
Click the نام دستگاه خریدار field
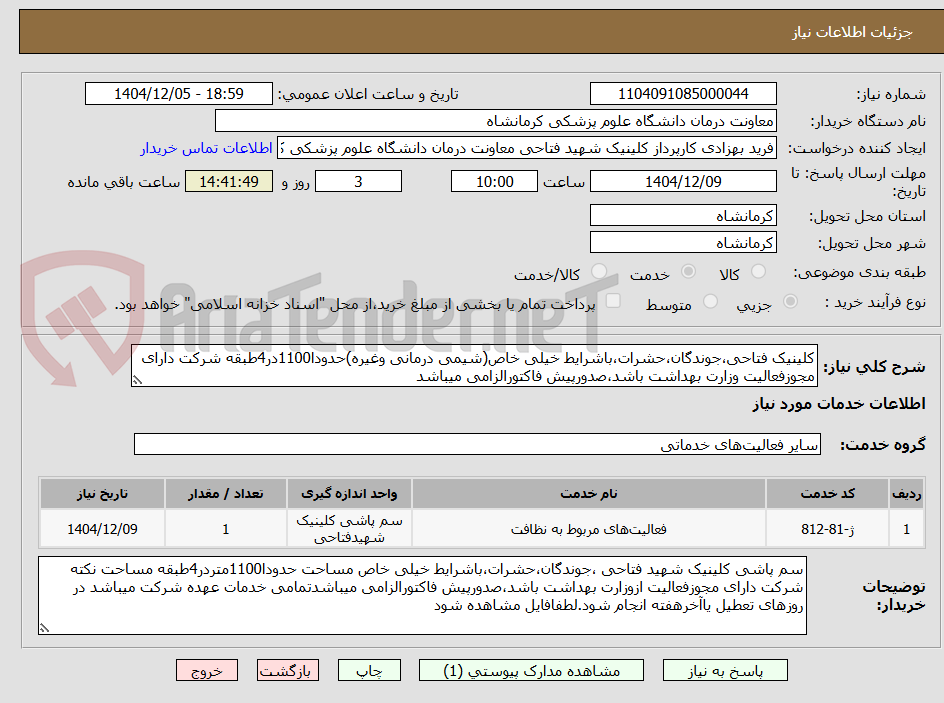coord(495,121)
